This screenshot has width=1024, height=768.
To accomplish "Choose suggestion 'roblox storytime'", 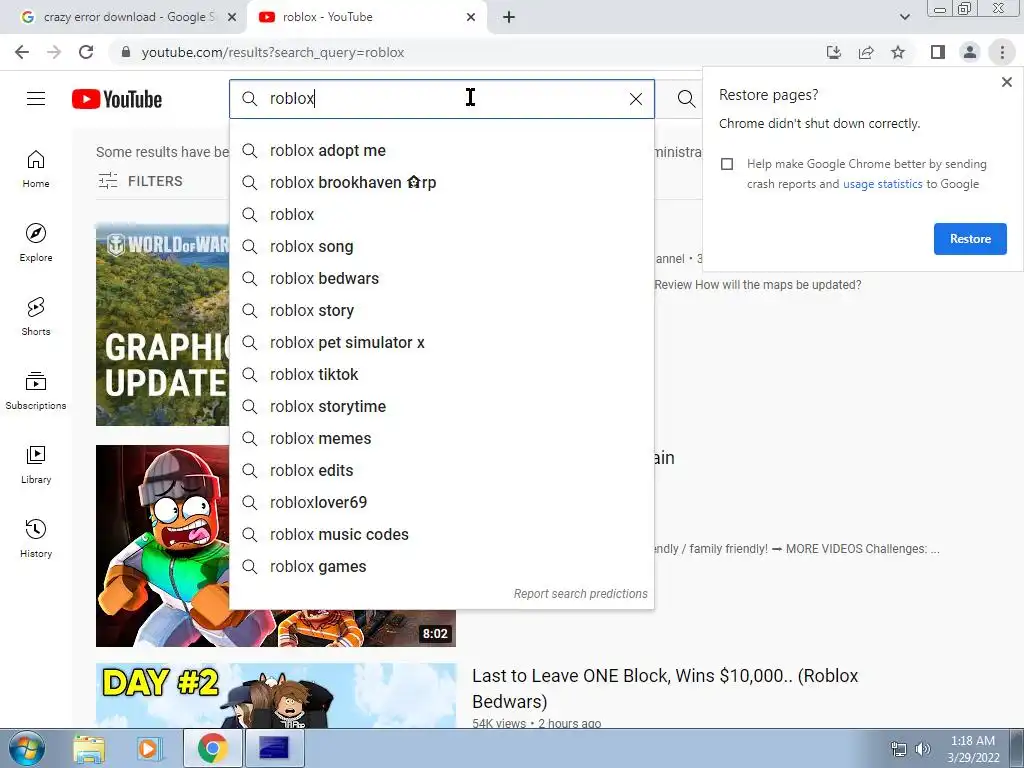I will (441, 406).
